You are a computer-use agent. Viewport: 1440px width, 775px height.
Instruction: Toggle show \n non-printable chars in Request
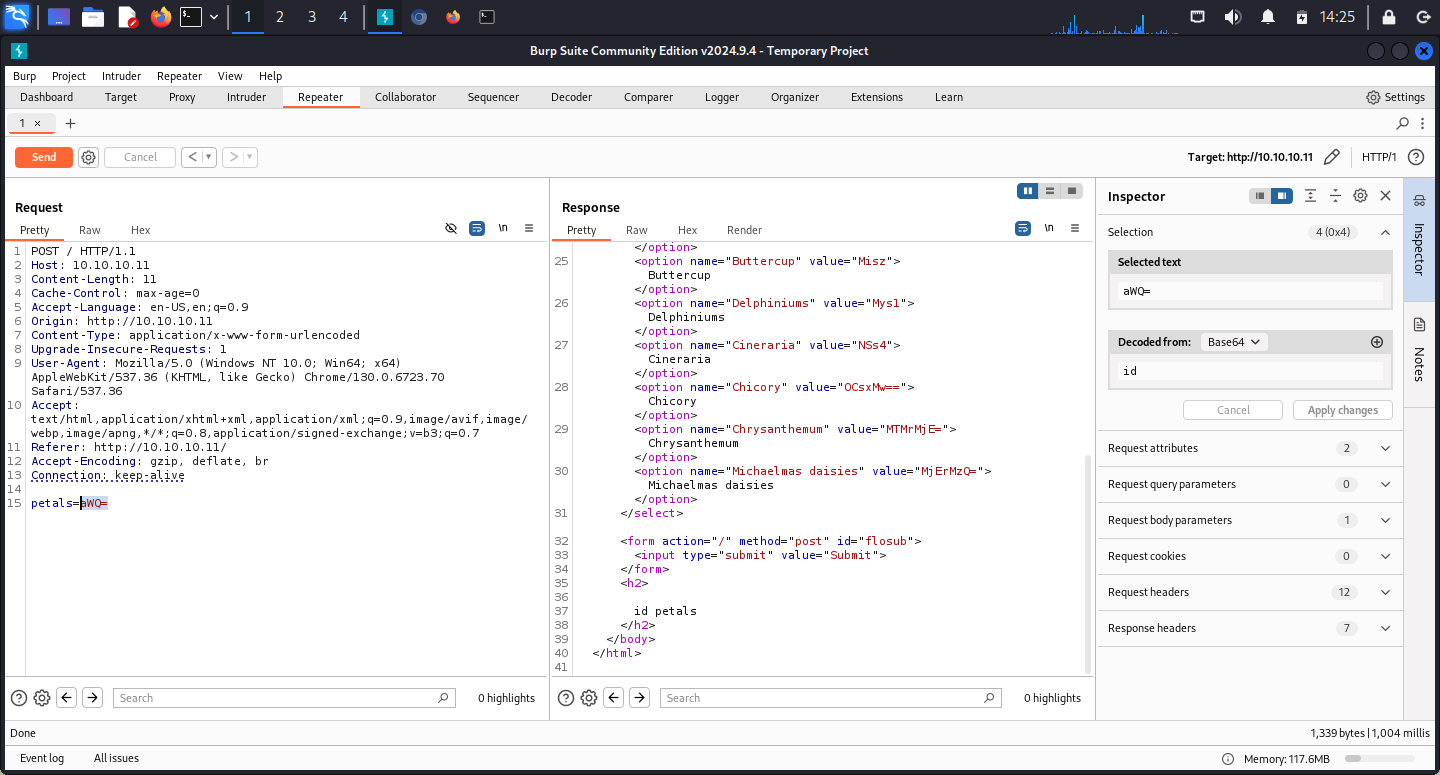pos(503,229)
